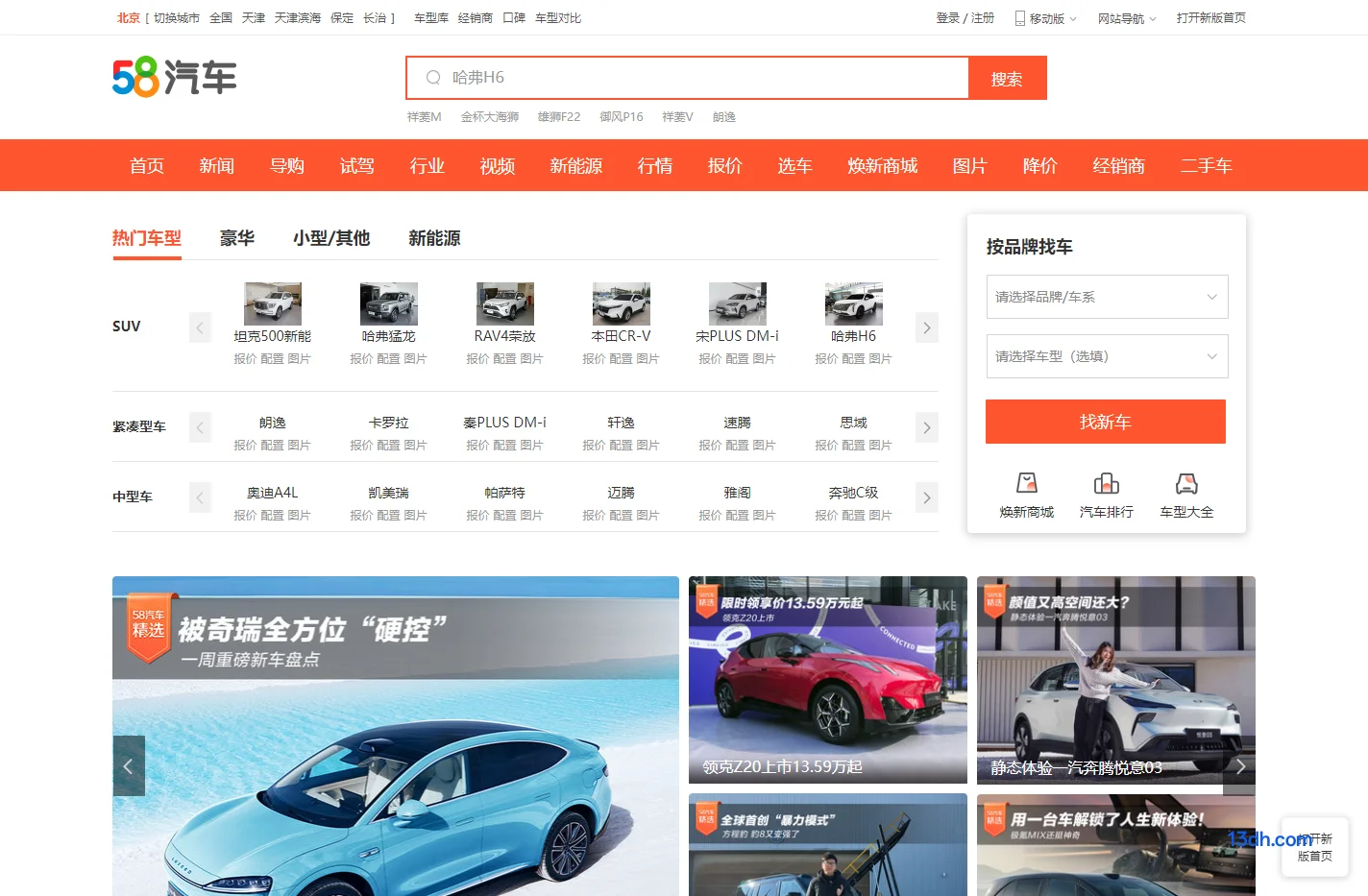The image size is (1368, 896).
Task: Click 配置 under 哈弗猛龙
Action: (389, 359)
